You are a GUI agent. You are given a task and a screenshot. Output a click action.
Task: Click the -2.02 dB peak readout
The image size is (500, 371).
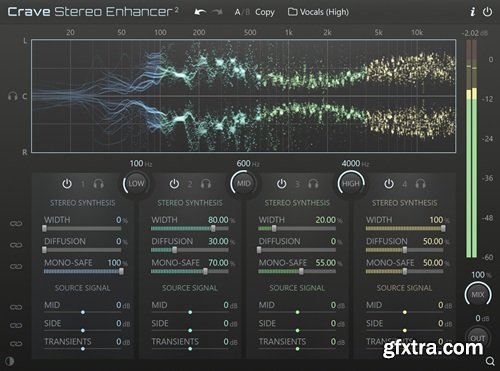(x=475, y=33)
